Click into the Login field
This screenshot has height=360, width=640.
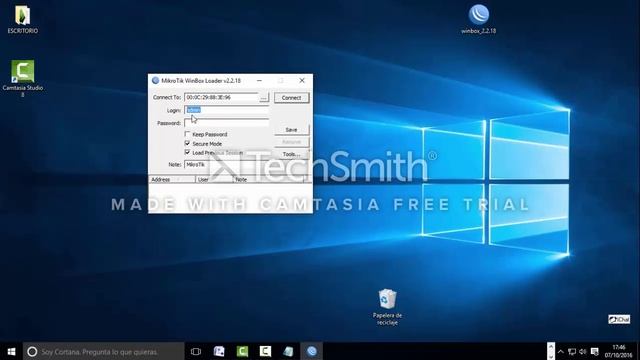click(227, 110)
